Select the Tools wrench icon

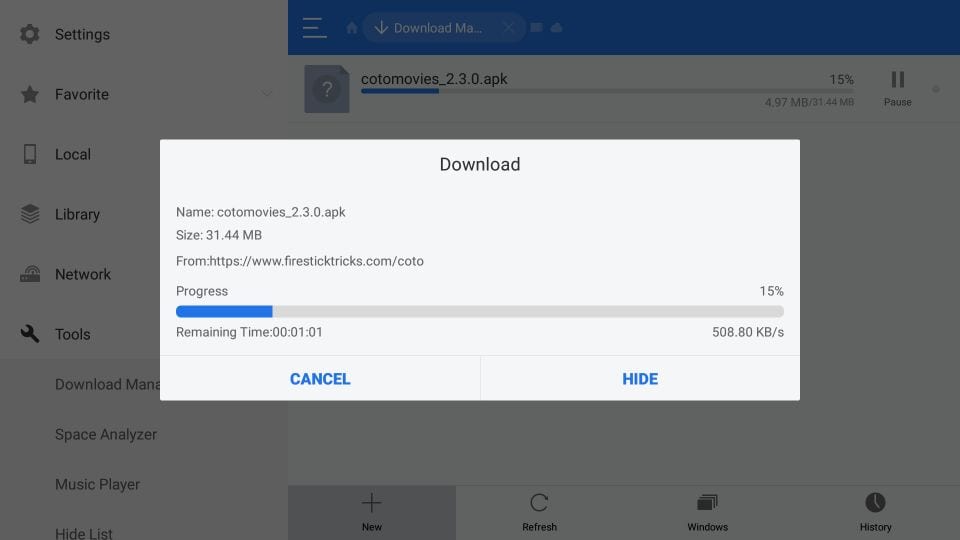(29, 334)
